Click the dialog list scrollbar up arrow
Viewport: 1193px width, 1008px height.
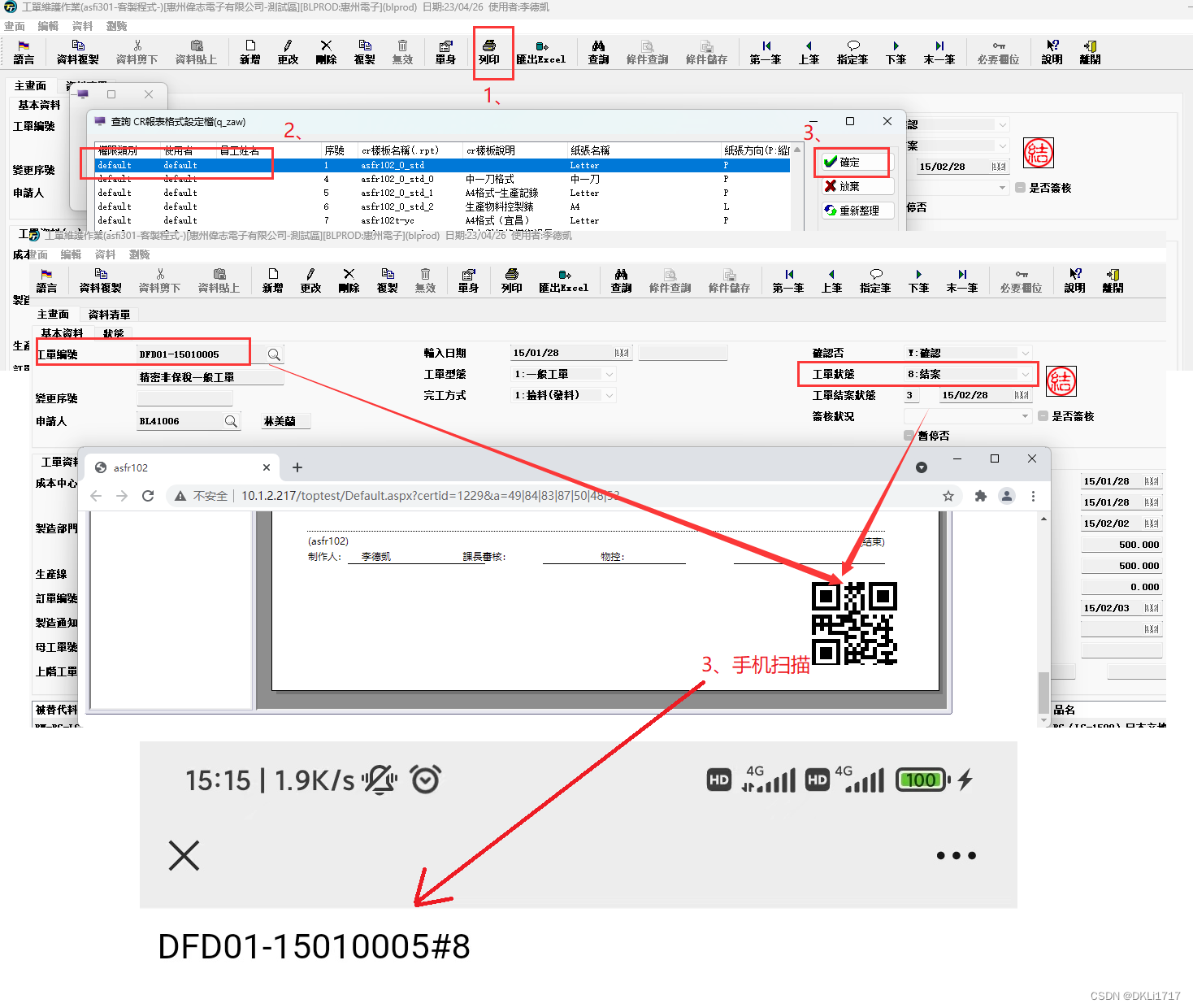[x=798, y=150]
